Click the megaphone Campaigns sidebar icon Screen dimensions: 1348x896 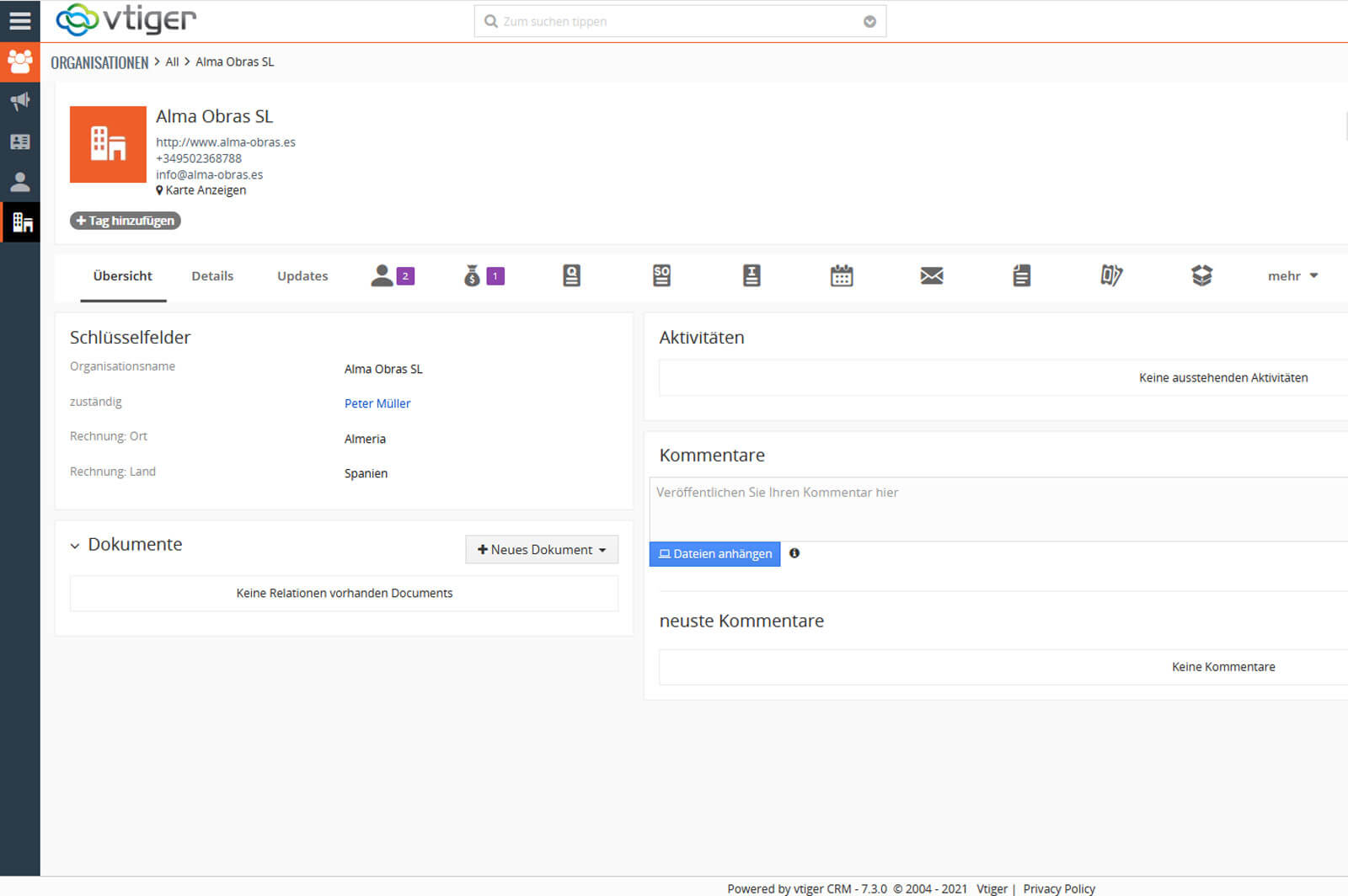point(19,101)
